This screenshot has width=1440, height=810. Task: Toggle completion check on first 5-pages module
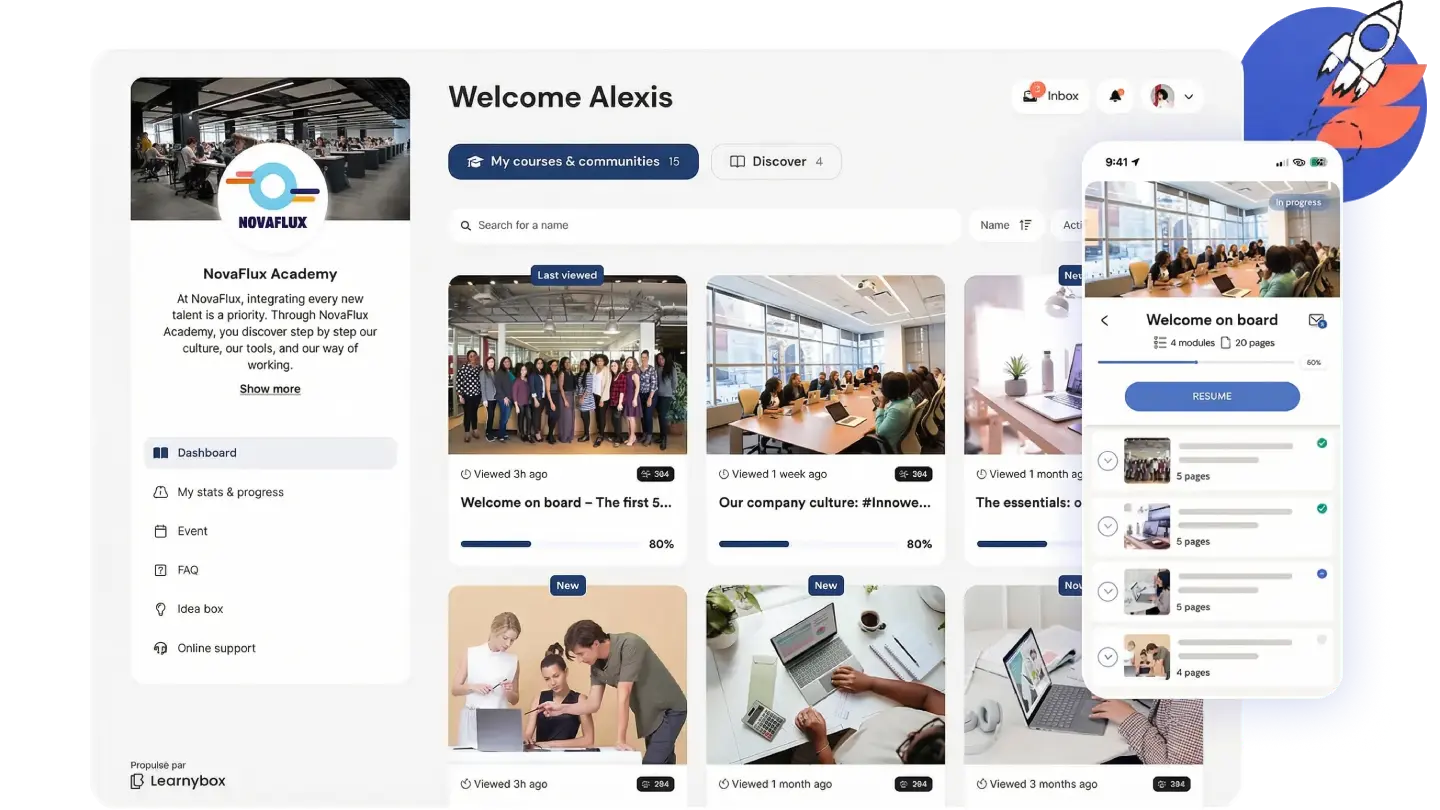tap(1322, 441)
